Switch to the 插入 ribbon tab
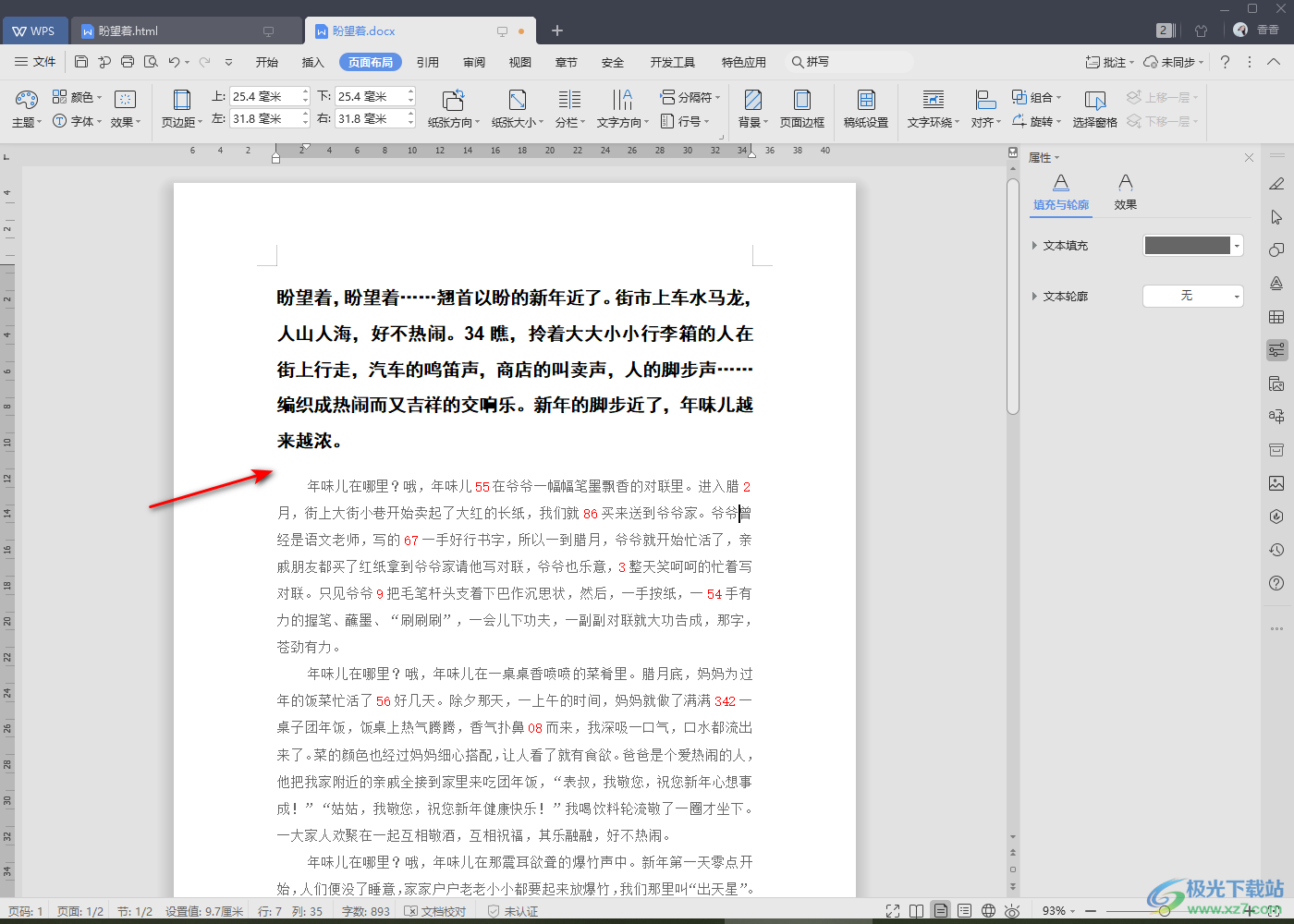This screenshot has width=1294, height=924. 313,62
